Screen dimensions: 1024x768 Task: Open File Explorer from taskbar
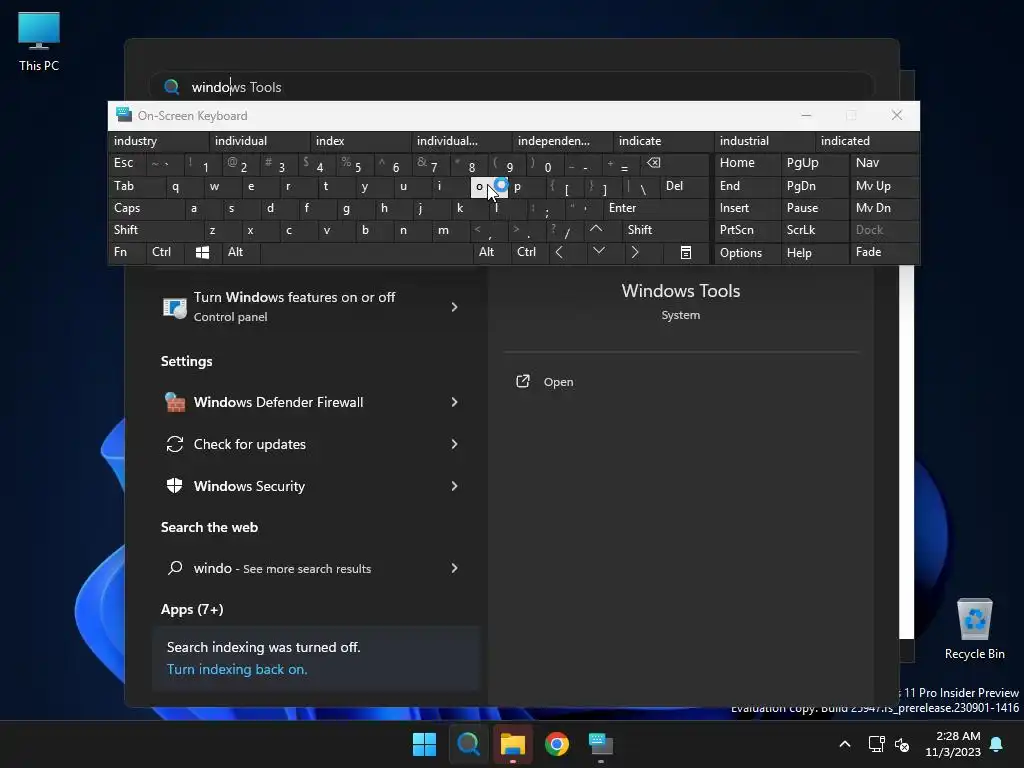513,744
